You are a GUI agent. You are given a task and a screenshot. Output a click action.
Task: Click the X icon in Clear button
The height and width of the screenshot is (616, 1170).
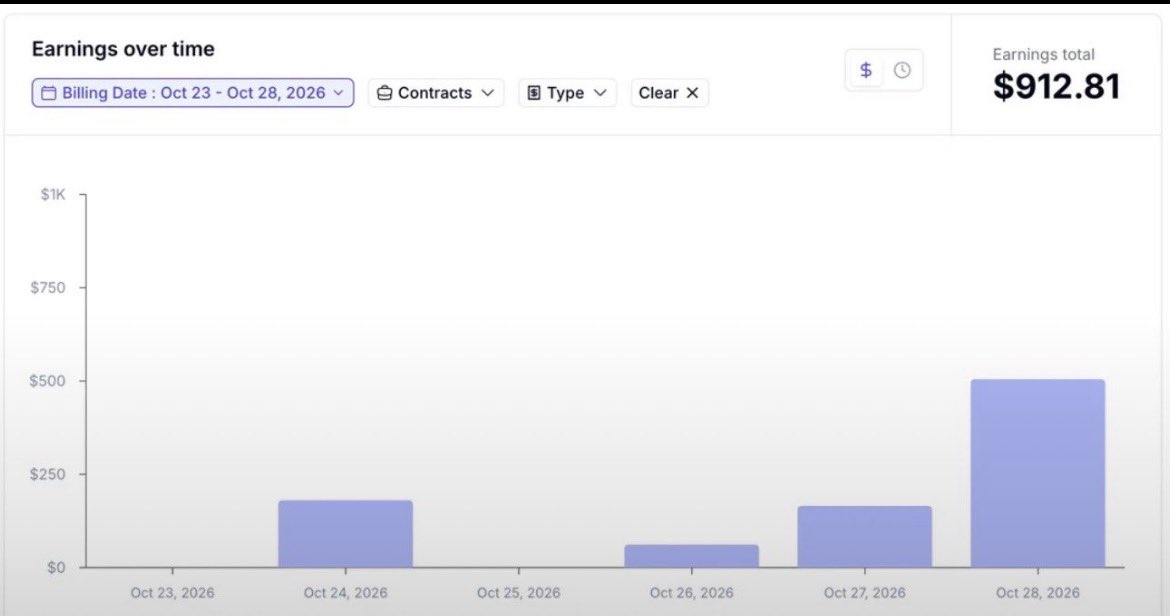[692, 93]
